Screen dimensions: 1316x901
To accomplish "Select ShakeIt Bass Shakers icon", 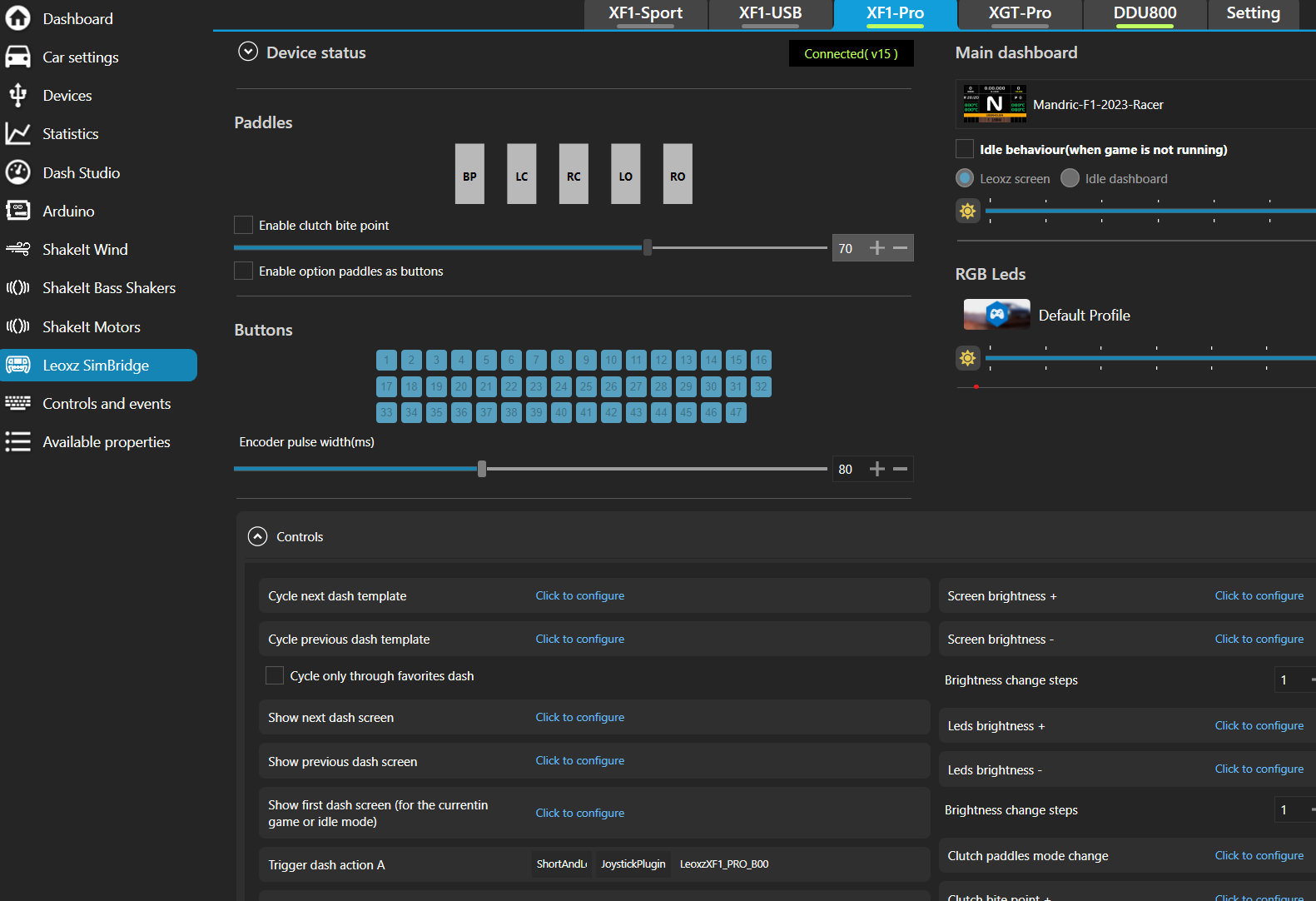I will (x=17, y=287).
